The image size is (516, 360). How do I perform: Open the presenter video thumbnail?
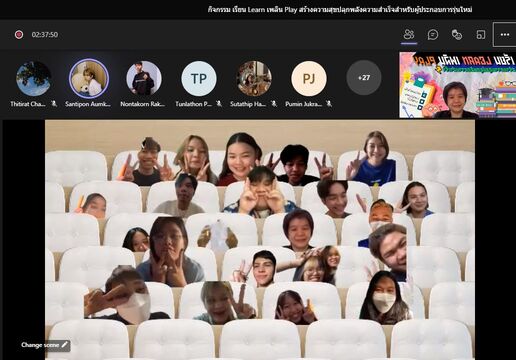tap(457, 85)
